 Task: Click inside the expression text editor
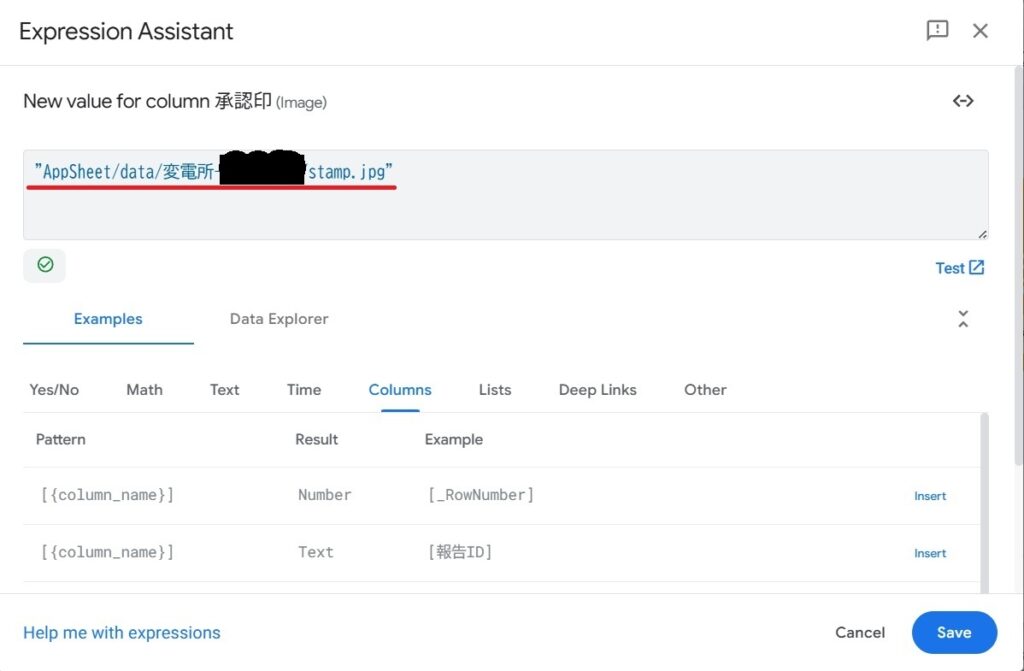pyautogui.click(x=600, y=210)
